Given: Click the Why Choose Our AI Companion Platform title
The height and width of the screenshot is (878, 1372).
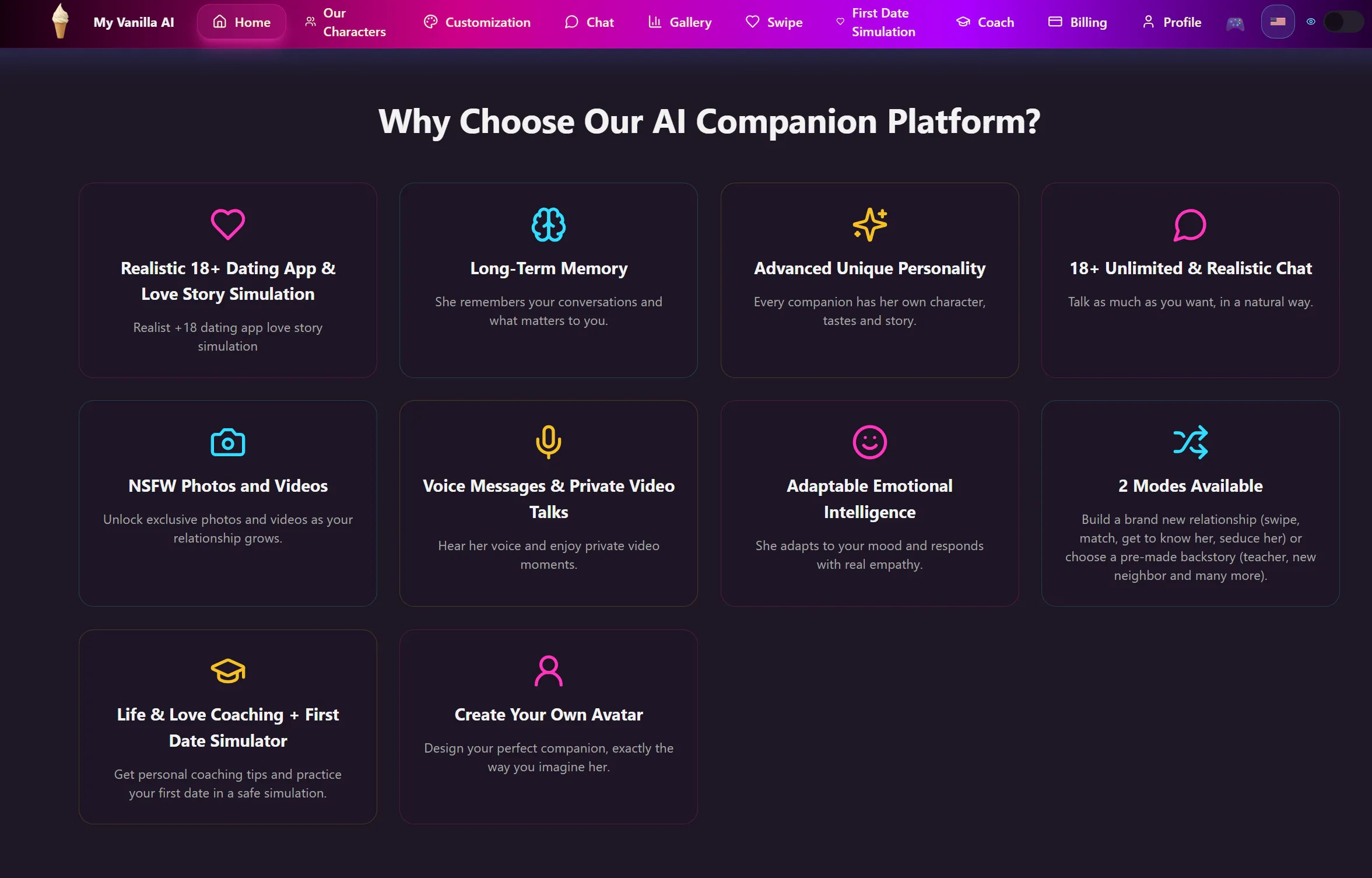Looking at the screenshot, I should [x=709, y=121].
